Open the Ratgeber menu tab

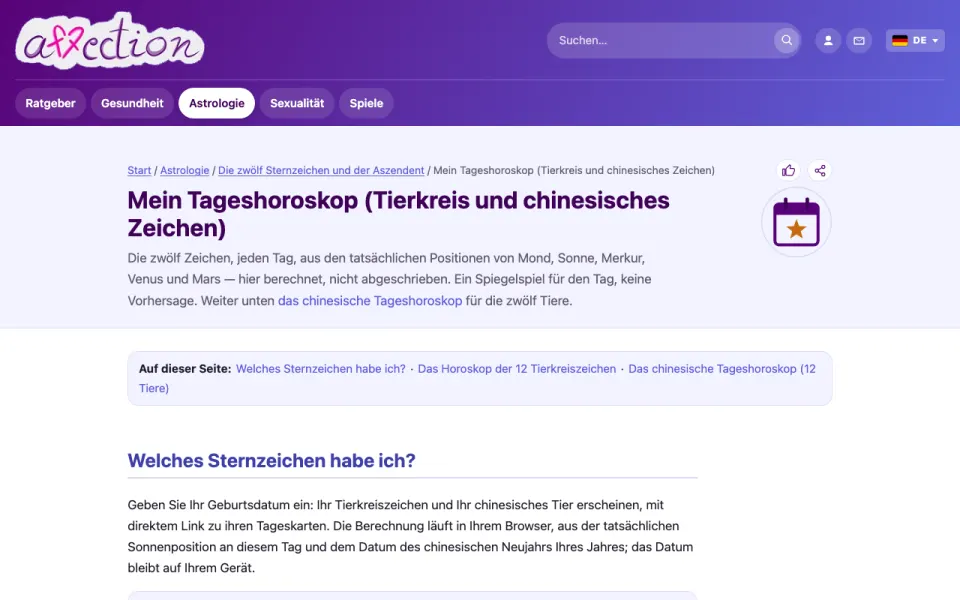pos(50,103)
